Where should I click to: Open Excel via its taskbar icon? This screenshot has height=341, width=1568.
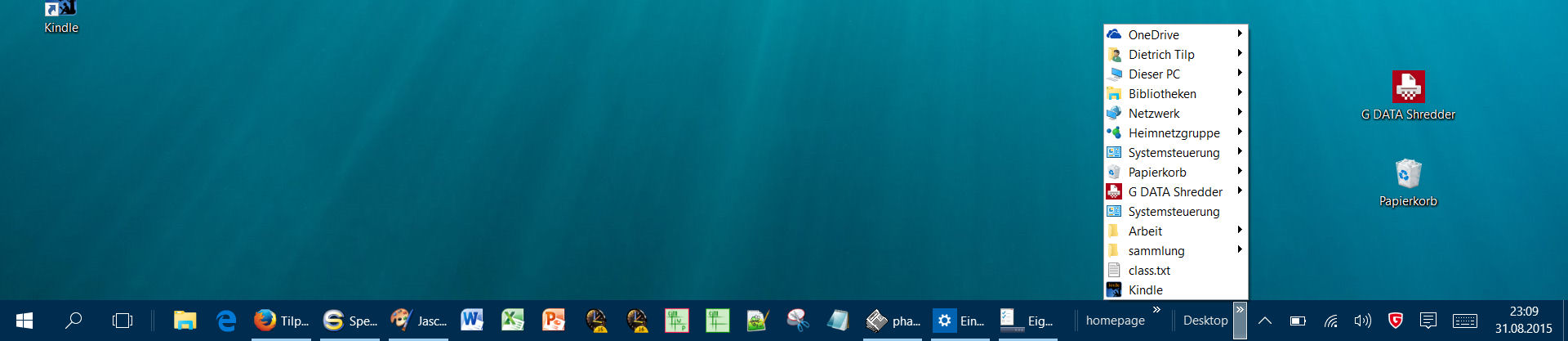(512, 321)
